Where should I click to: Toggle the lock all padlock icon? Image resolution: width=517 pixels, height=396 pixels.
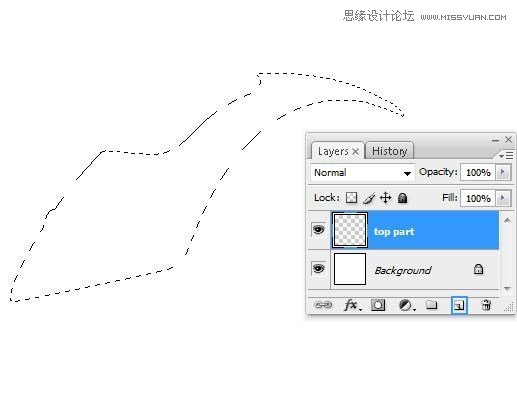click(402, 198)
